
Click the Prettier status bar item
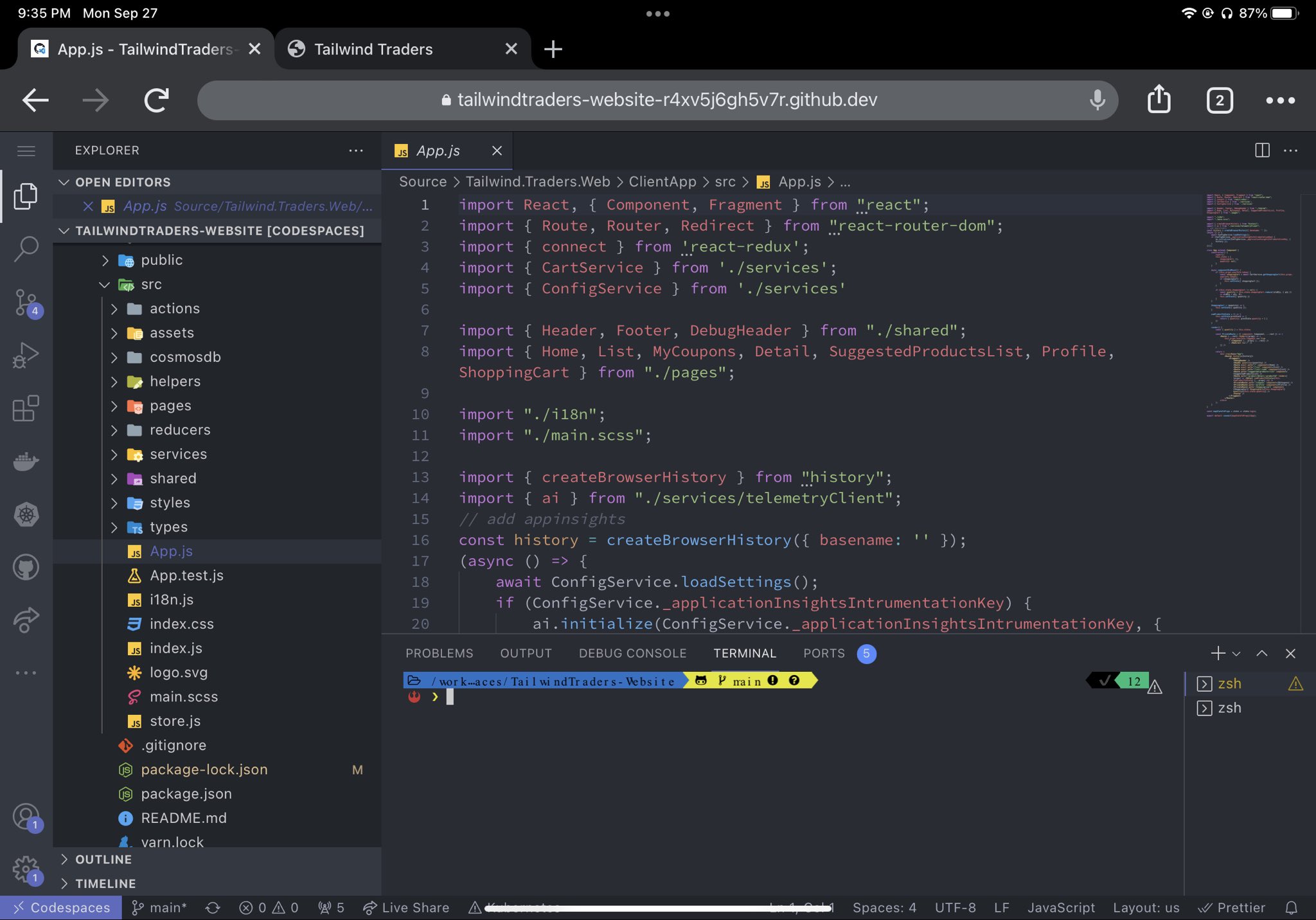pyautogui.click(x=1232, y=907)
